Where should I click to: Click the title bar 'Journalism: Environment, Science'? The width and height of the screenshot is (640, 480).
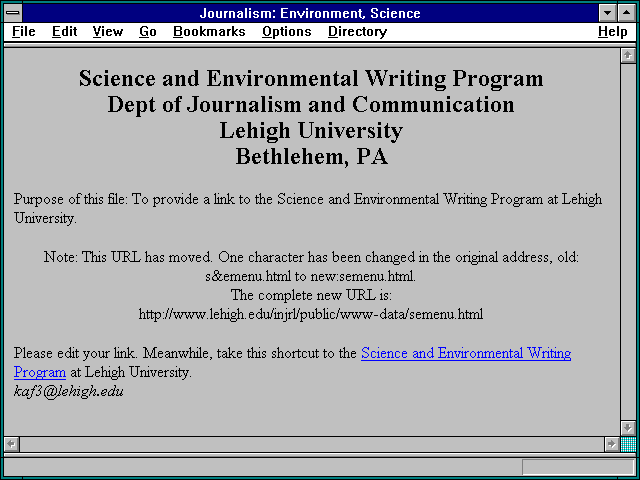(310, 13)
